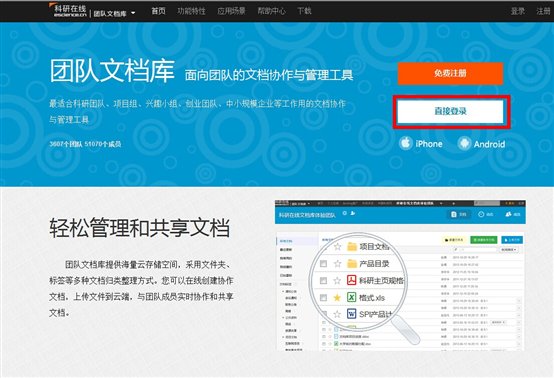Image resolution: width=554 pixels, height=378 pixels.
Task: Click the 注册 link in header
Action: coord(543,11)
